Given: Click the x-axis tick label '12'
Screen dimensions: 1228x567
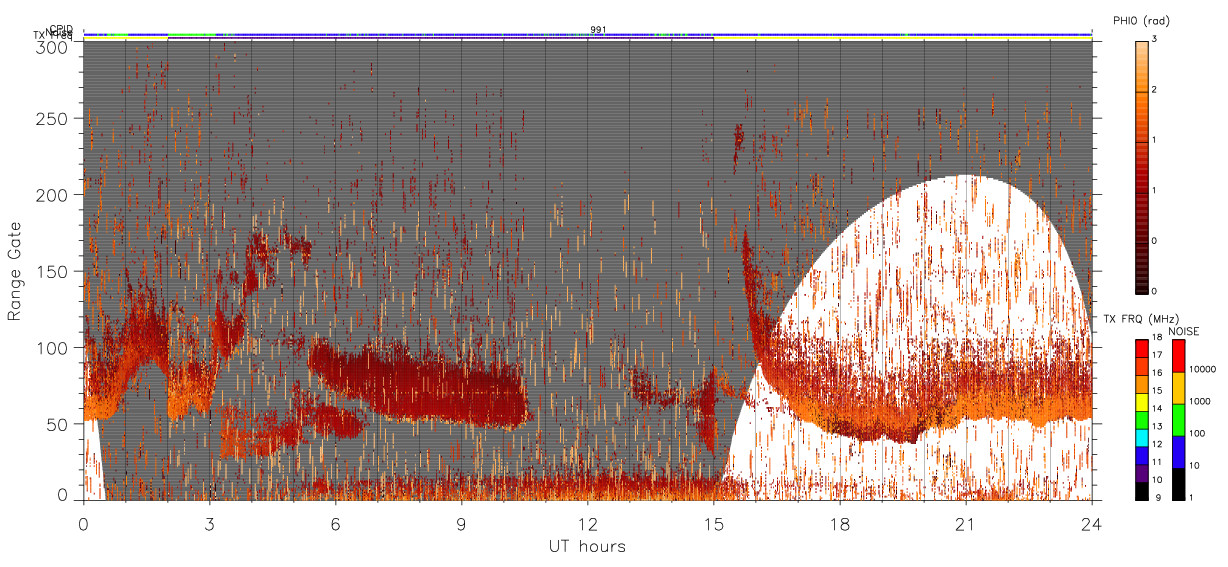Looking at the screenshot, I should coord(587,524).
